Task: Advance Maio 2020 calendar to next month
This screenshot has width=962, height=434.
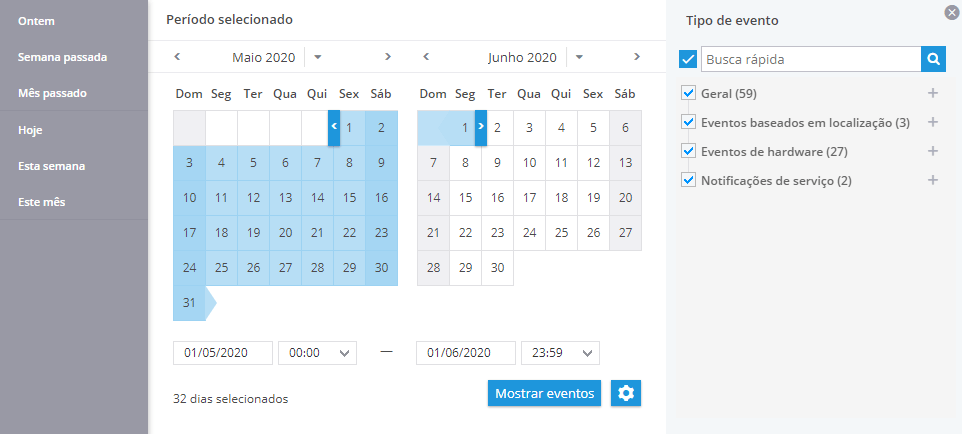Action: point(388,57)
